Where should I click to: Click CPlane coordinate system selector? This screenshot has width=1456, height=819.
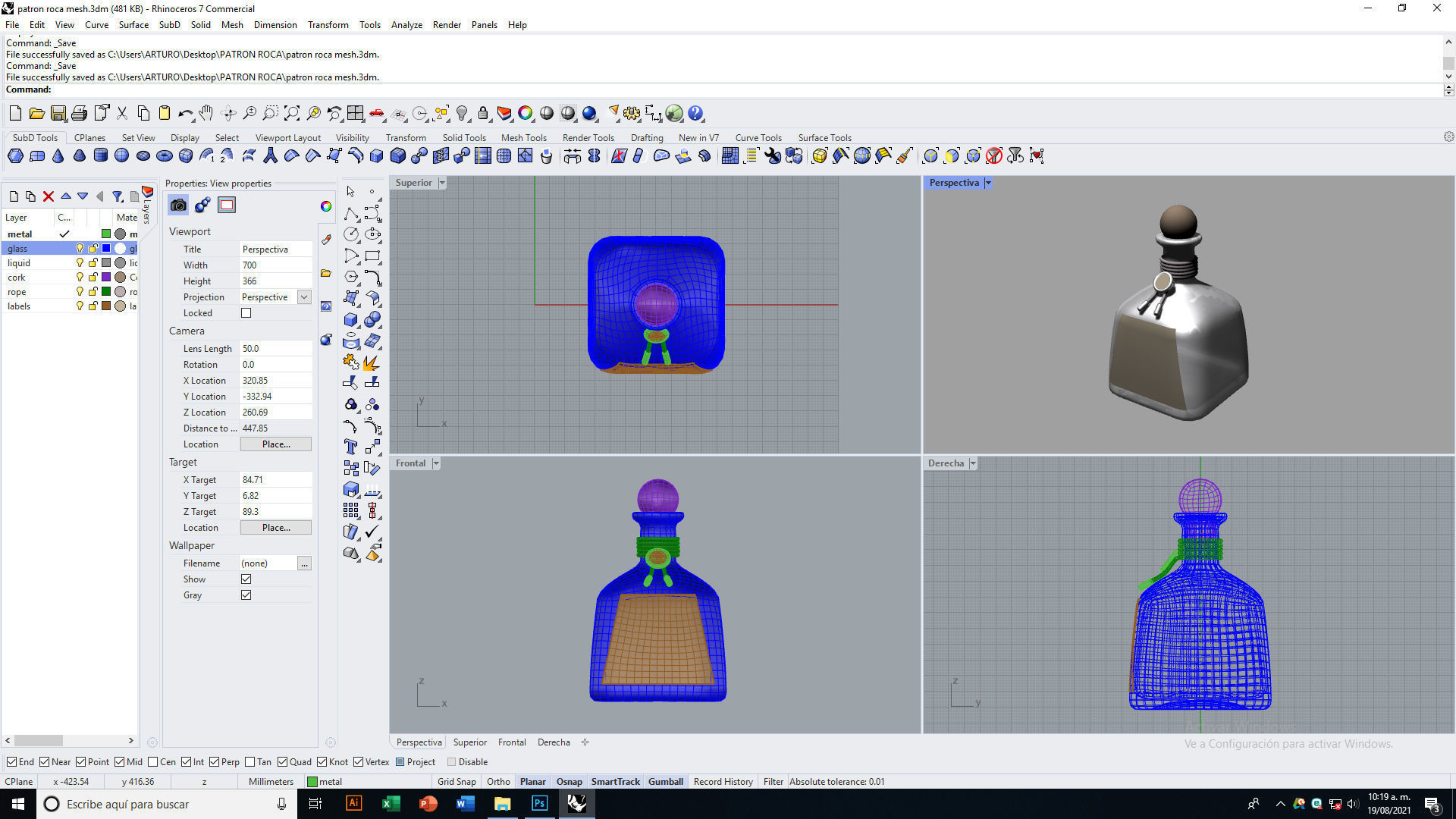19,782
